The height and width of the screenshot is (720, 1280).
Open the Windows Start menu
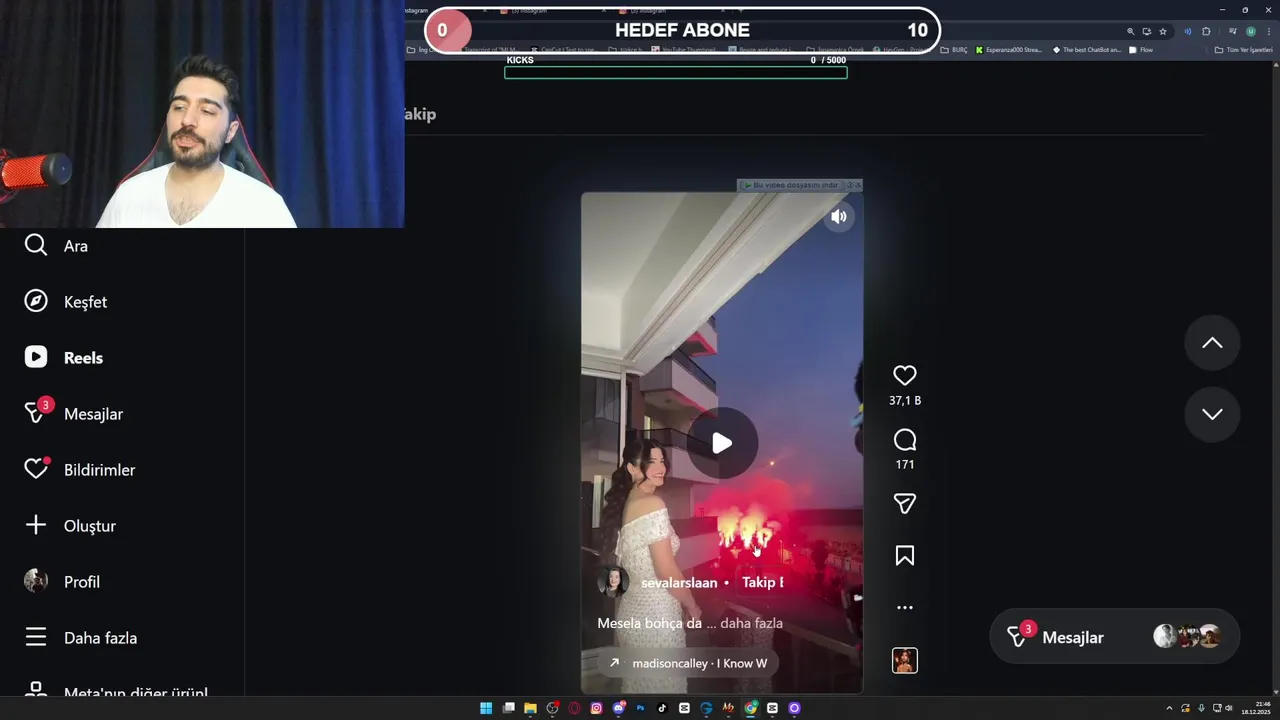click(486, 708)
